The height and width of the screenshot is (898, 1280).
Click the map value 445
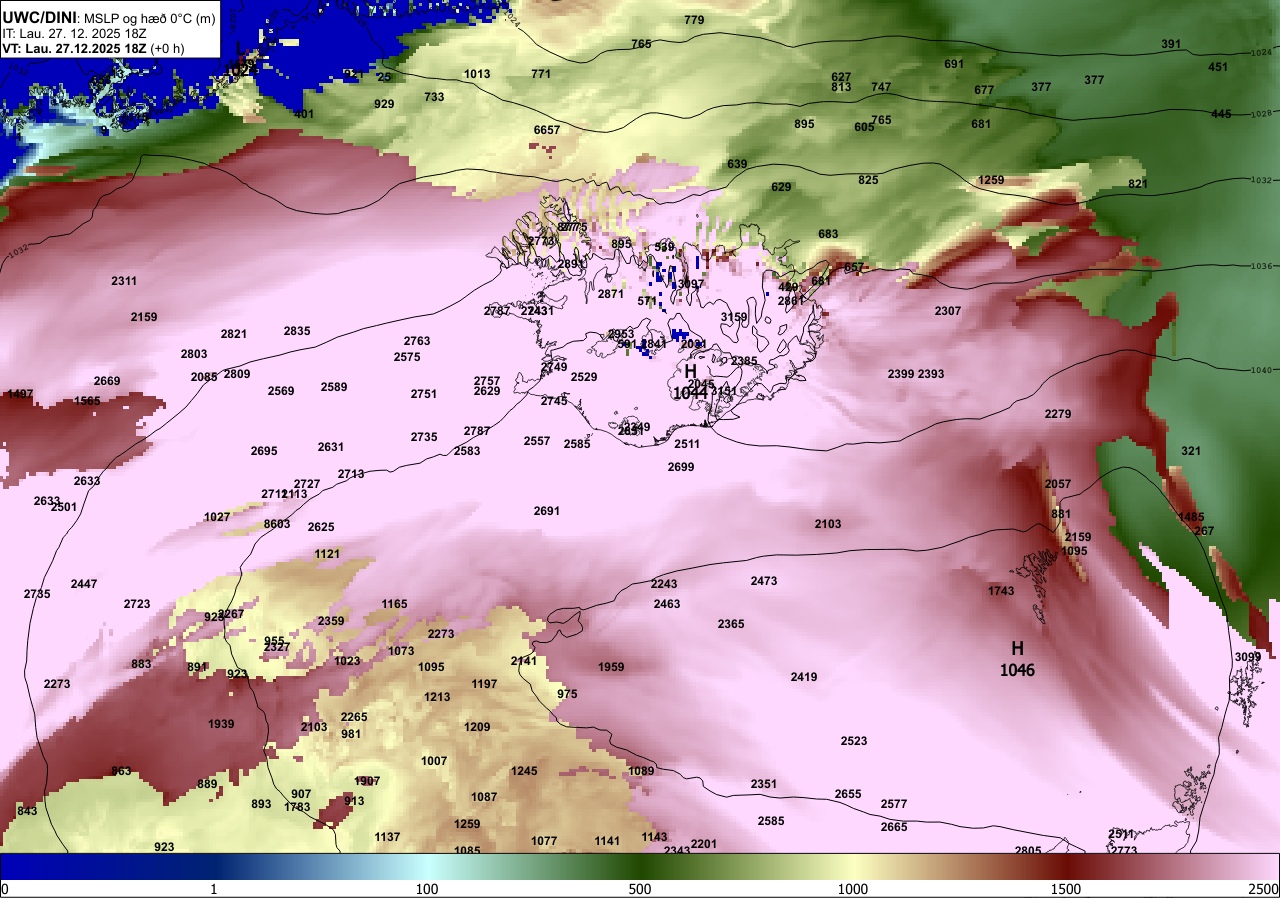point(1221,114)
